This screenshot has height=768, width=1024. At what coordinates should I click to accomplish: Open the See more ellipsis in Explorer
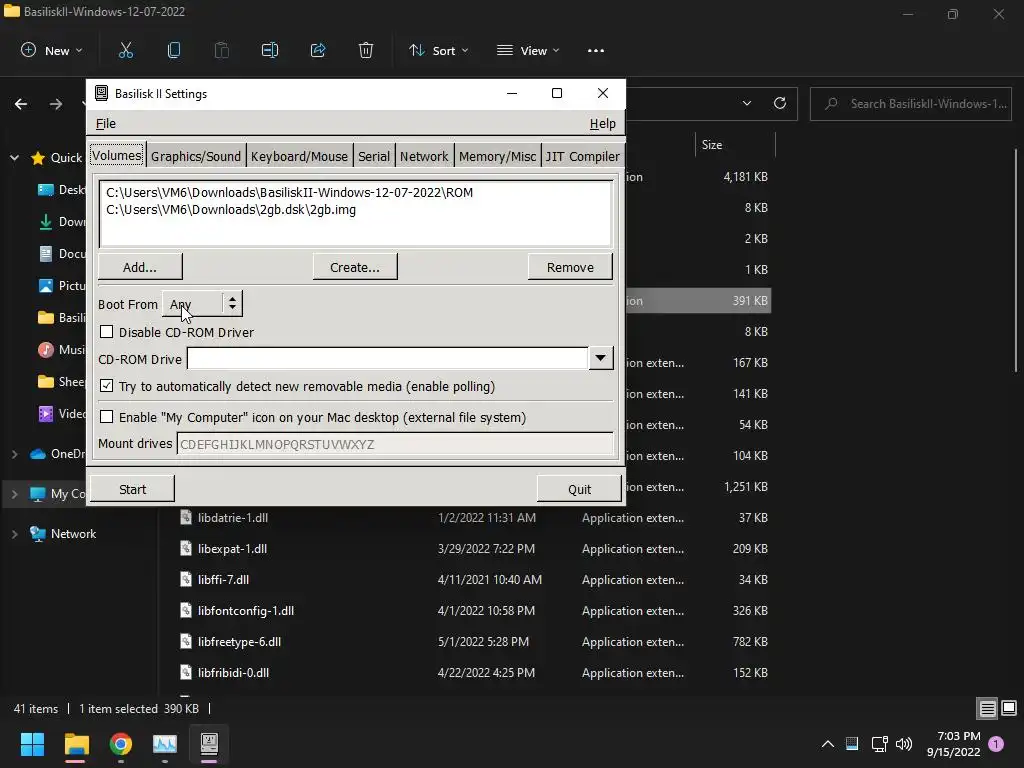596,50
